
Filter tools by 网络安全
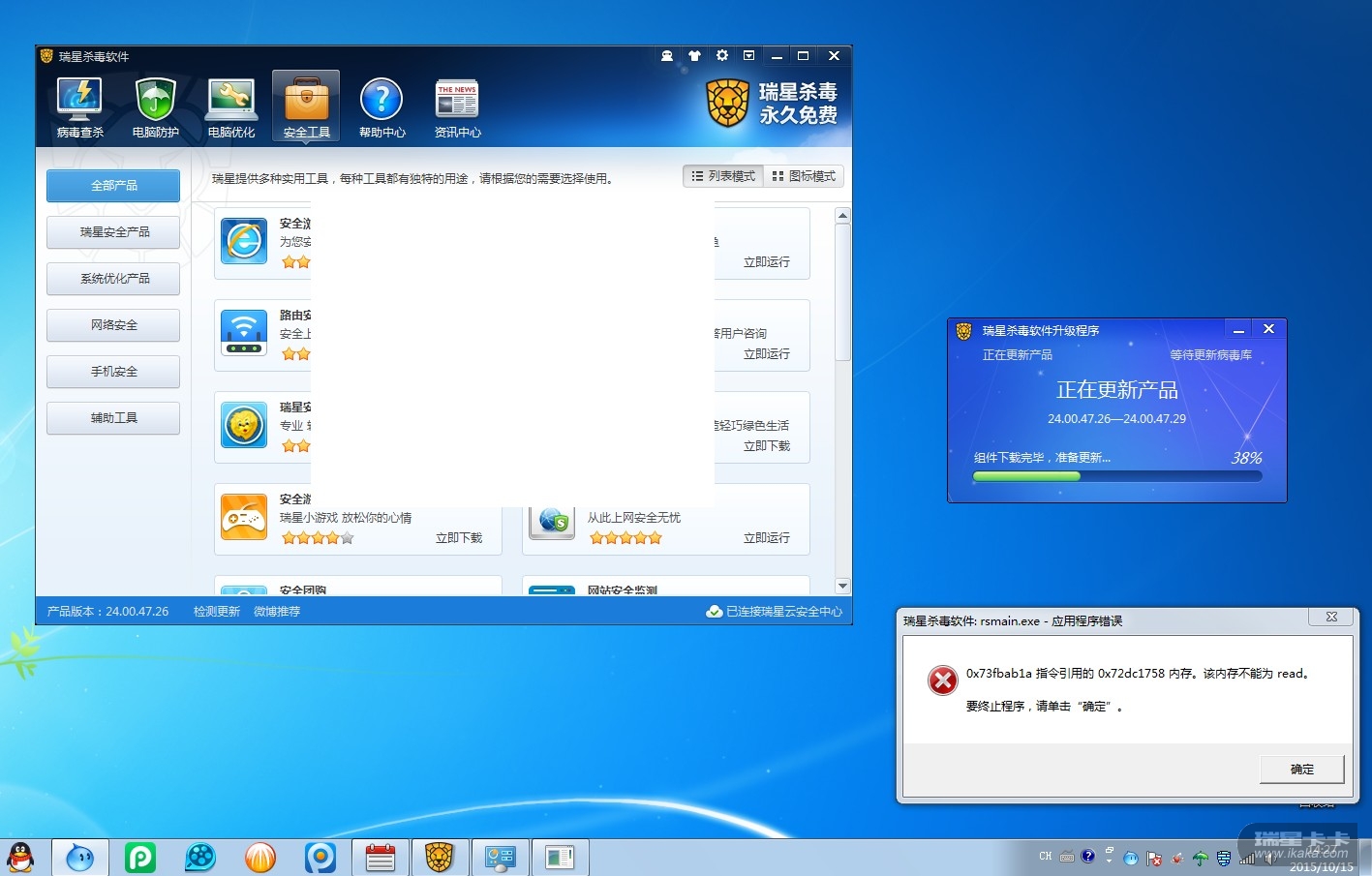113,325
